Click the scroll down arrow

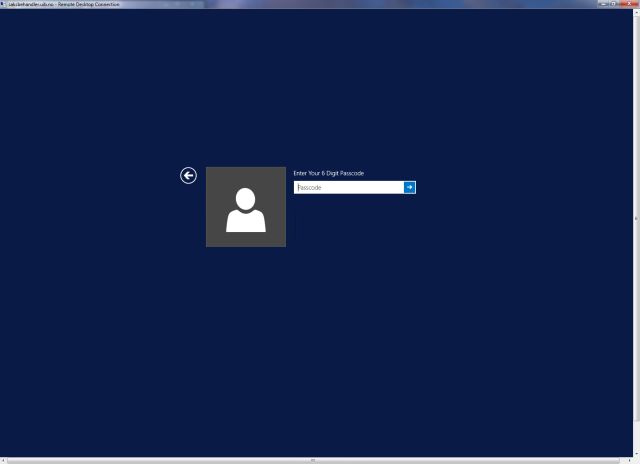click(636, 453)
